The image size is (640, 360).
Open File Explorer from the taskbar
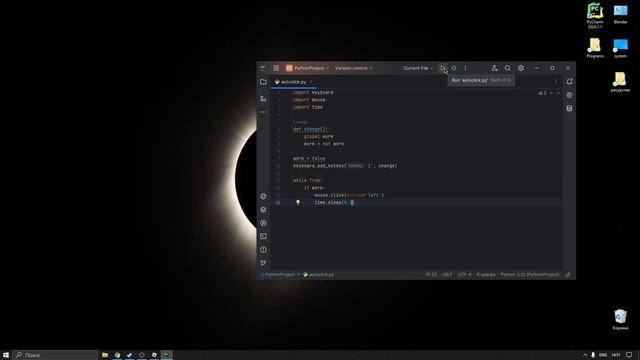point(105,355)
